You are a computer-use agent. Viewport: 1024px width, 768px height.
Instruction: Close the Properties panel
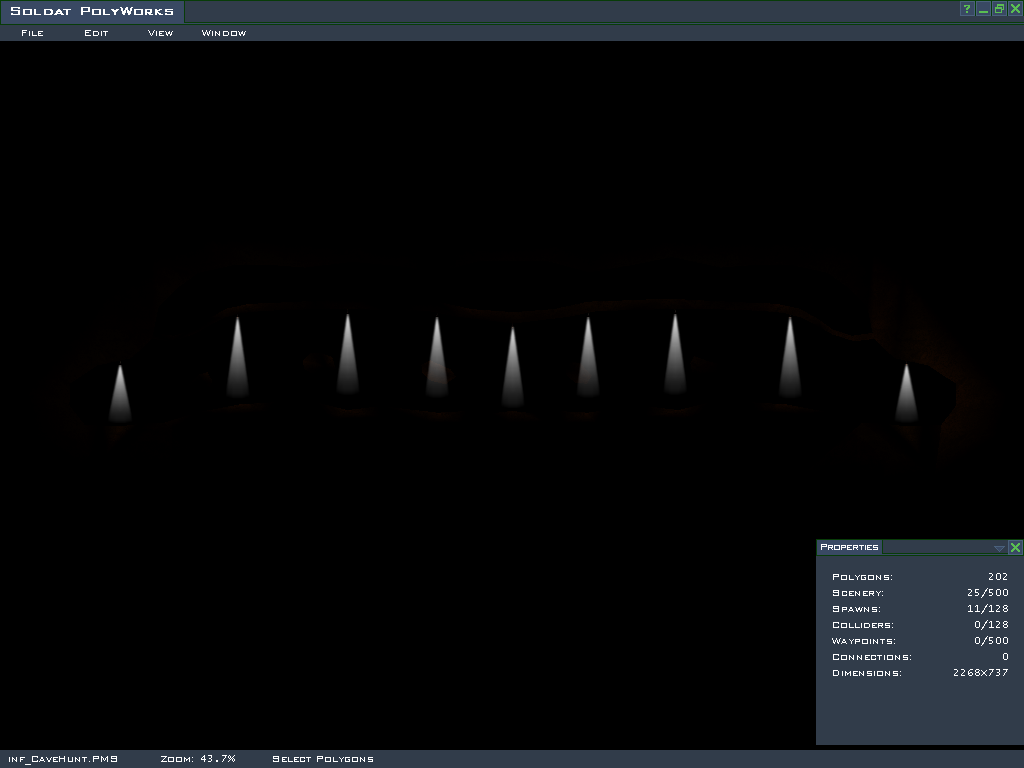(x=1015, y=547)
